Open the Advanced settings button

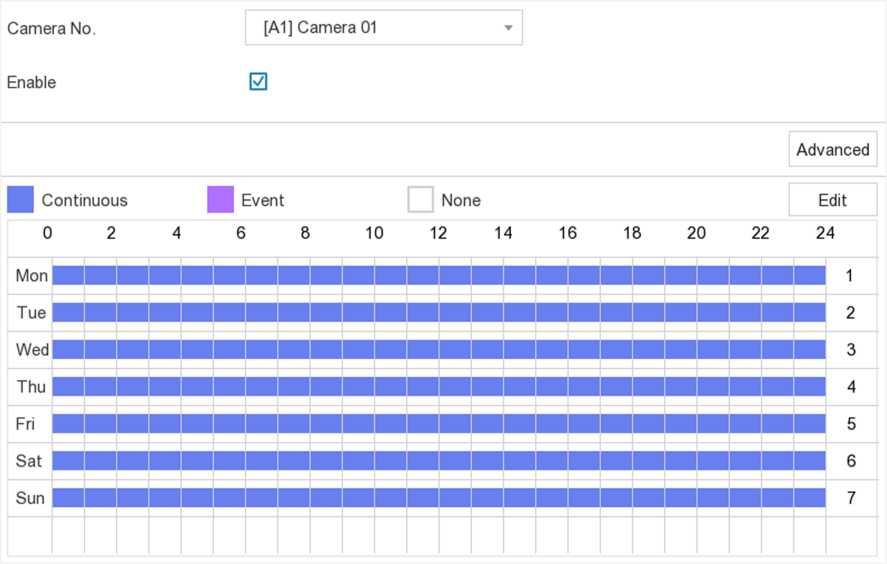pyautogui.click(x=832, y=150)
